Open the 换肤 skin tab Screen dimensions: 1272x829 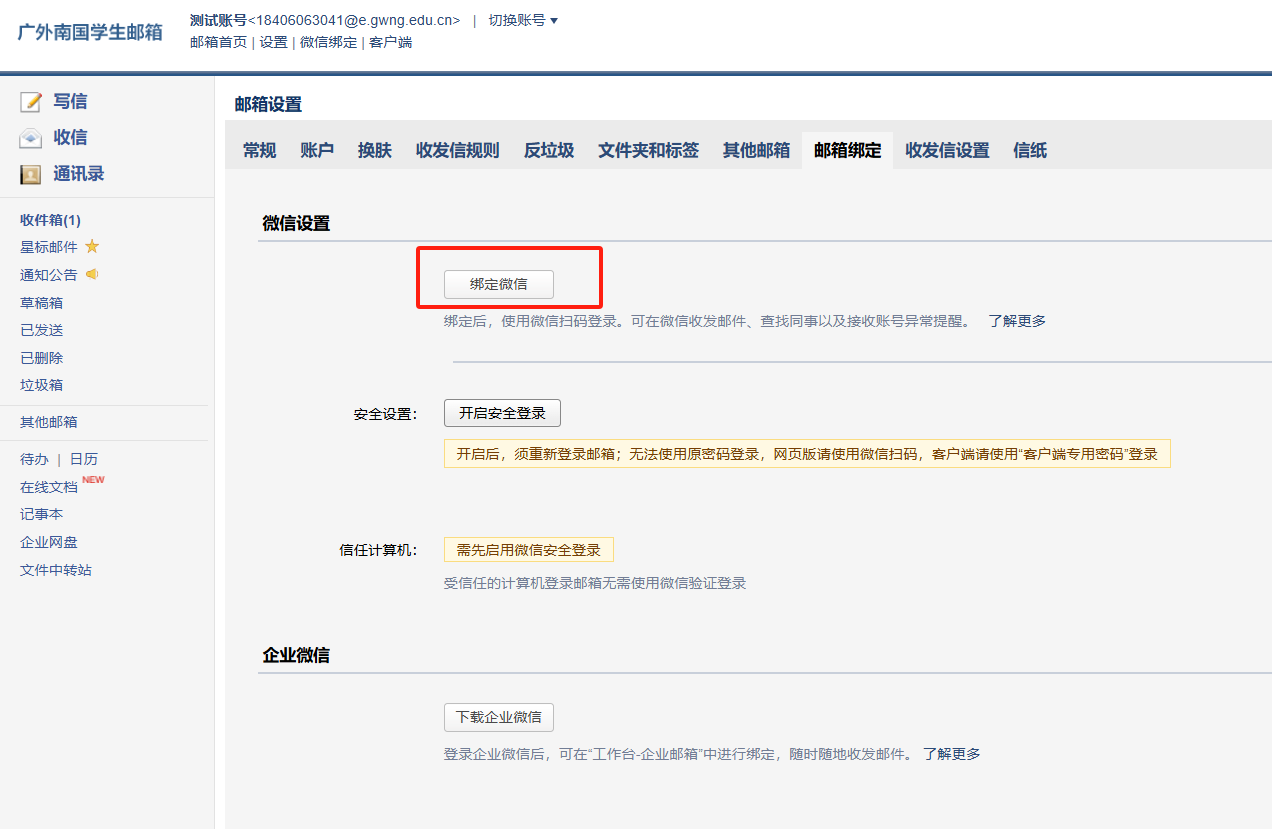375,150
